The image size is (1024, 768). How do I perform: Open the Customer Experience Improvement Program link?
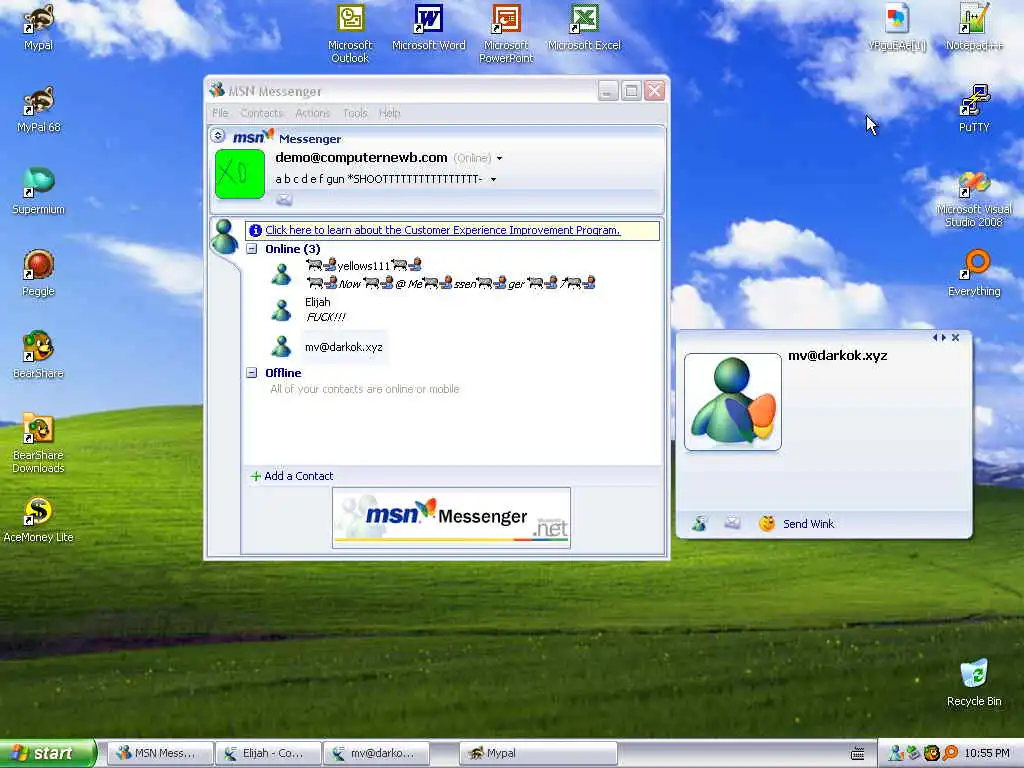point(443,231)
